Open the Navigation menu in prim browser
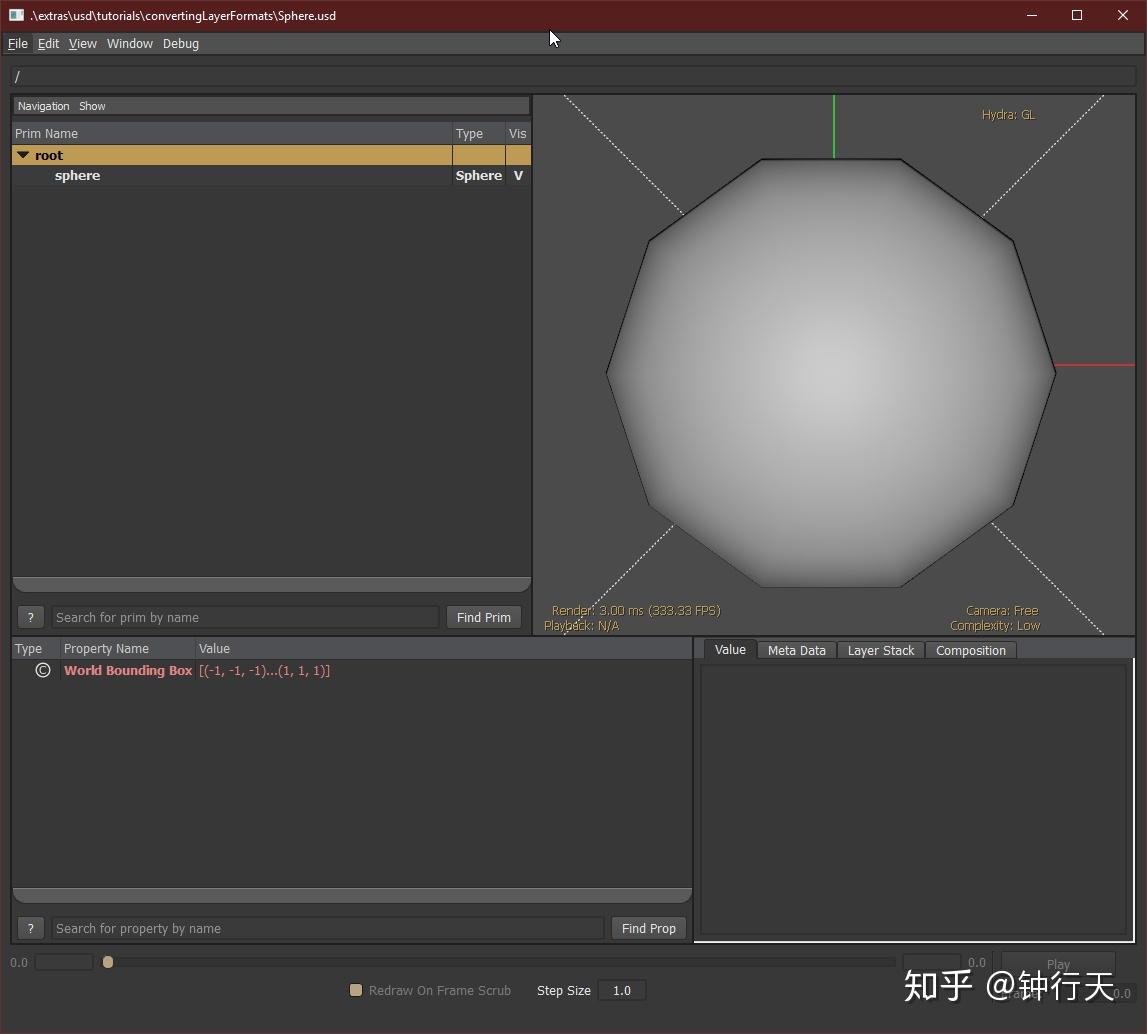 click(43, 106)
